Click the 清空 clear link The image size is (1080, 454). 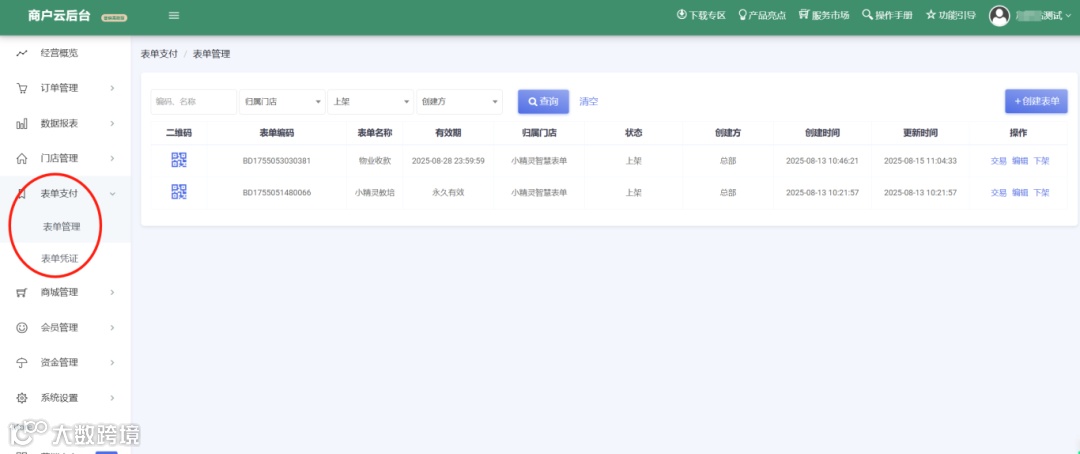tap(588, 101)
